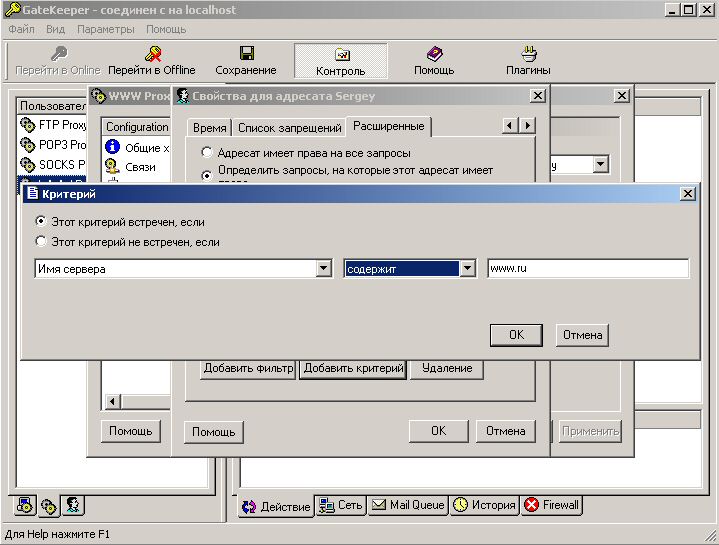719x545 pixels.
Task: Click the Действие tab icon
Action: 249,506
